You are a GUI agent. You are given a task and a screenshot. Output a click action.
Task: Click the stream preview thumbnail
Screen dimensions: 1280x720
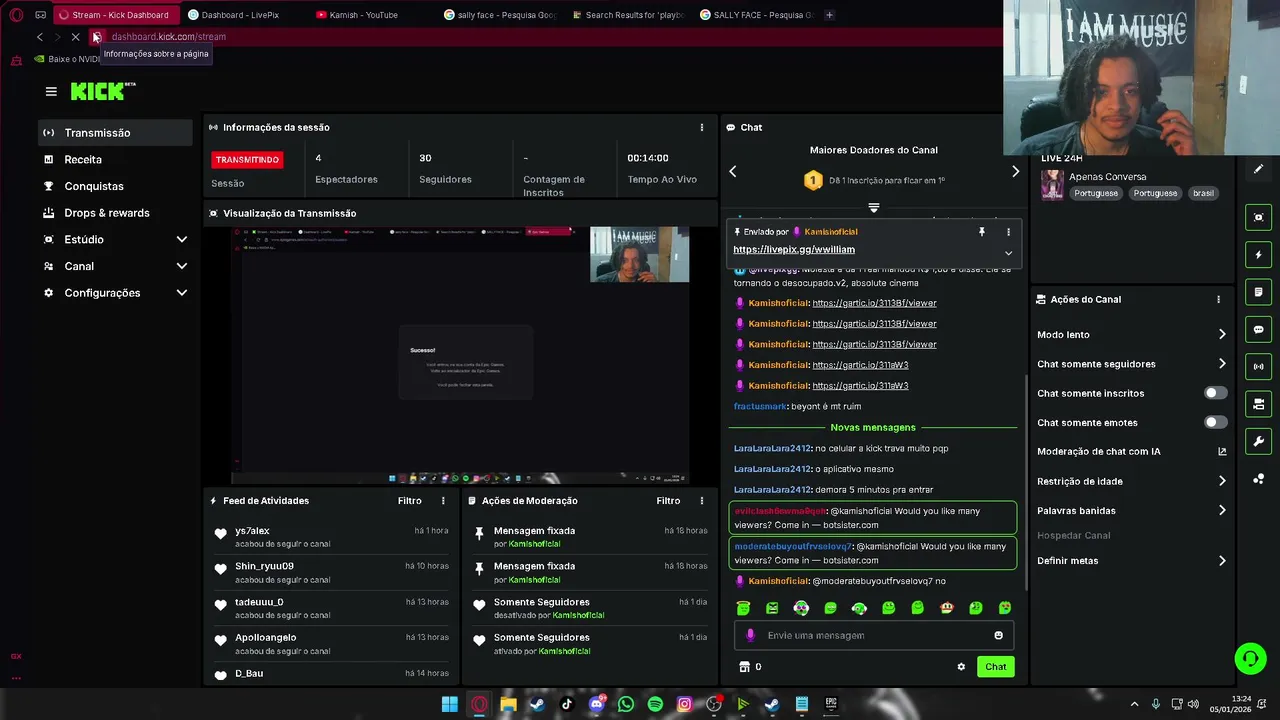[460, 355]
